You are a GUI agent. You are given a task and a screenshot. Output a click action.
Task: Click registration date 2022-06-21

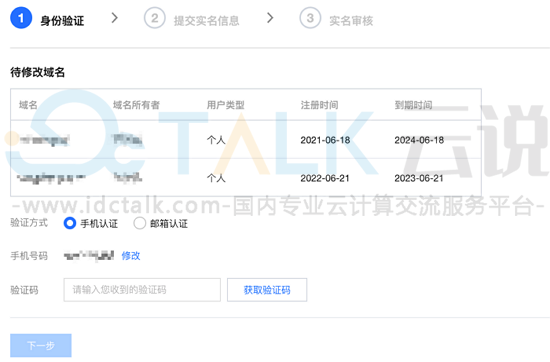pos(325,178)
